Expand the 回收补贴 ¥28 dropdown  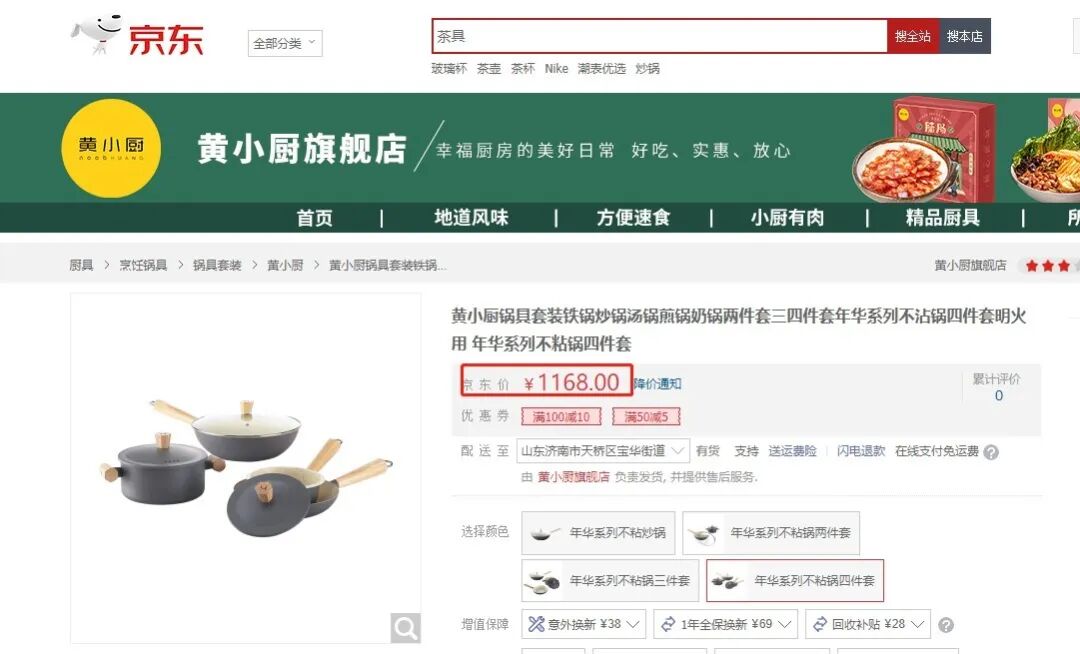pos(868,624)
